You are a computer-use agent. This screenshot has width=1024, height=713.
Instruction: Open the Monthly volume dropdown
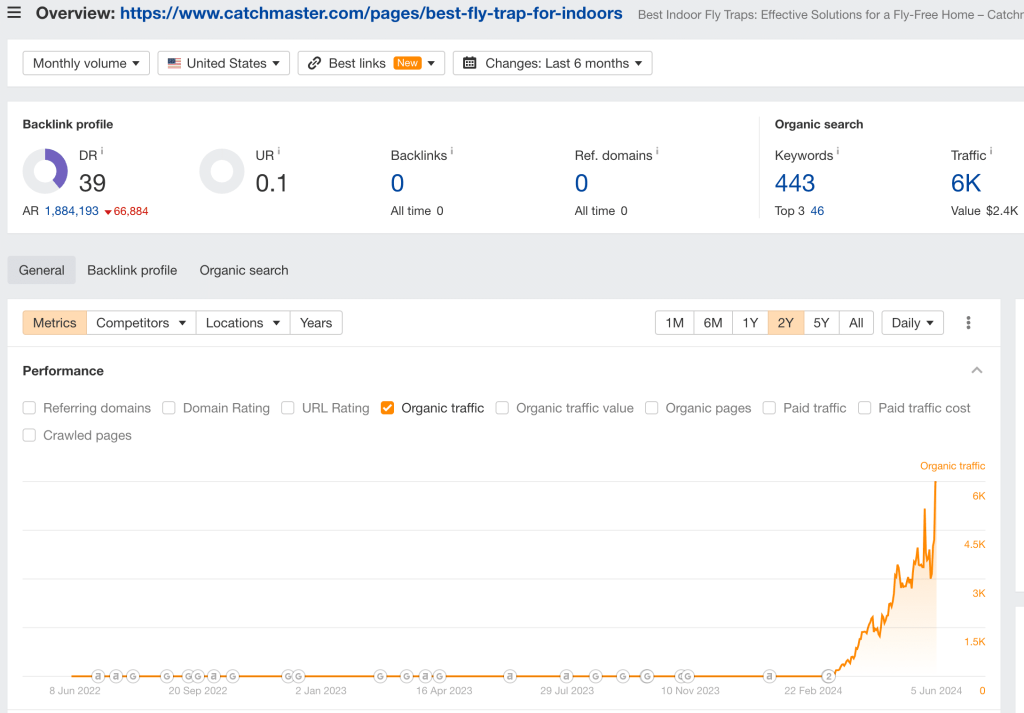(x=86, y=63)
